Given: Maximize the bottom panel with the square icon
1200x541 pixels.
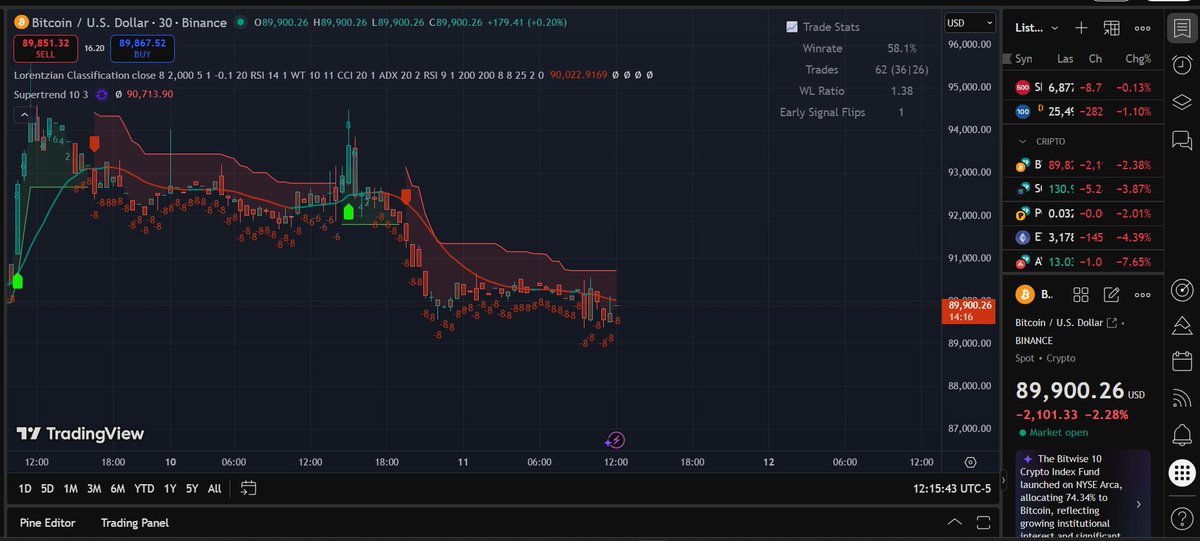Looking at the screenshot, I should pos(984,523).
